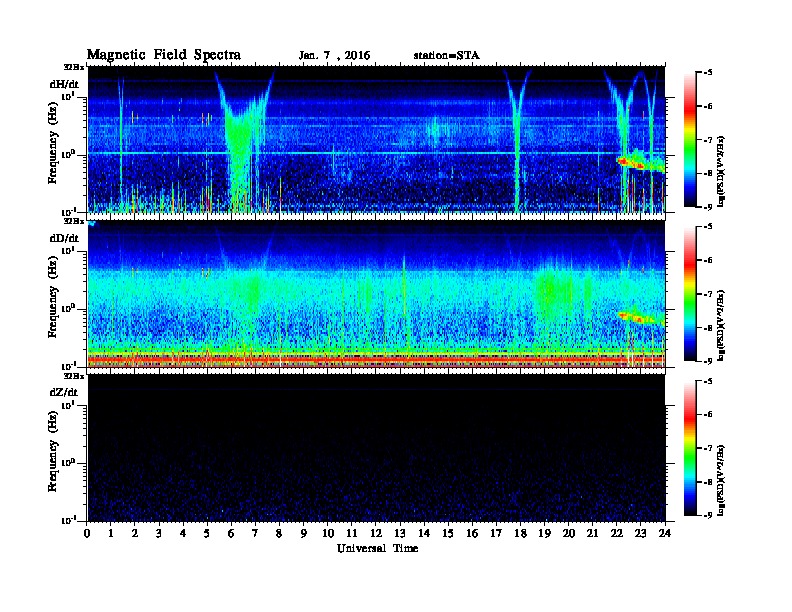This screenshot has width=792, height=612.
Task: Click hour 20 on the time axis
Action: coord(569,534)
